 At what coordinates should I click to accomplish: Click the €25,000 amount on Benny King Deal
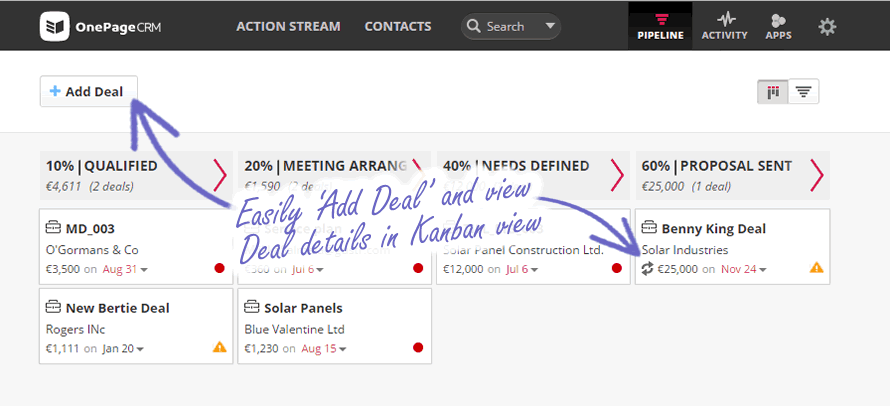(678, 269)
